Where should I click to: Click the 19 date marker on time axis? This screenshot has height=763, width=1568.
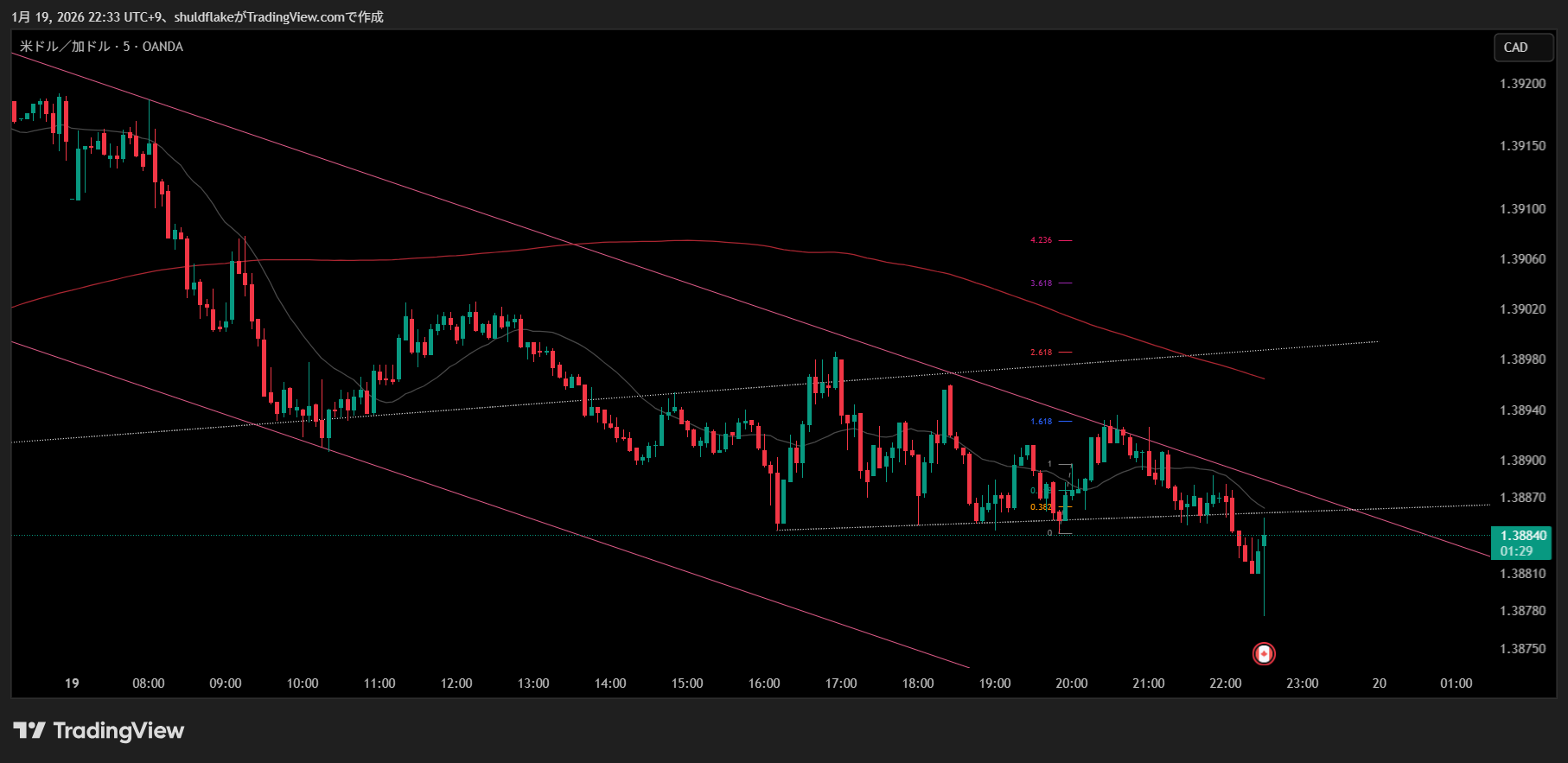(72, 684)
